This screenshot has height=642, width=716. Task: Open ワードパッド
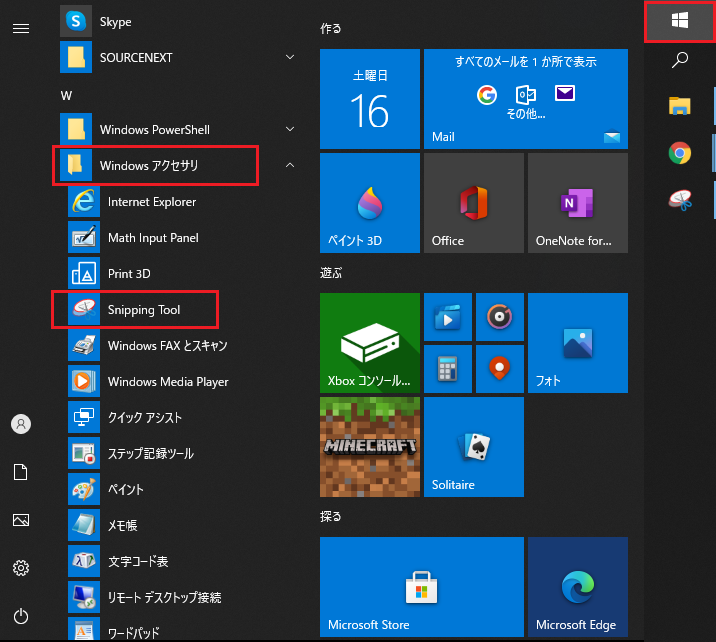pyautogui.click(x=183, y=630)
